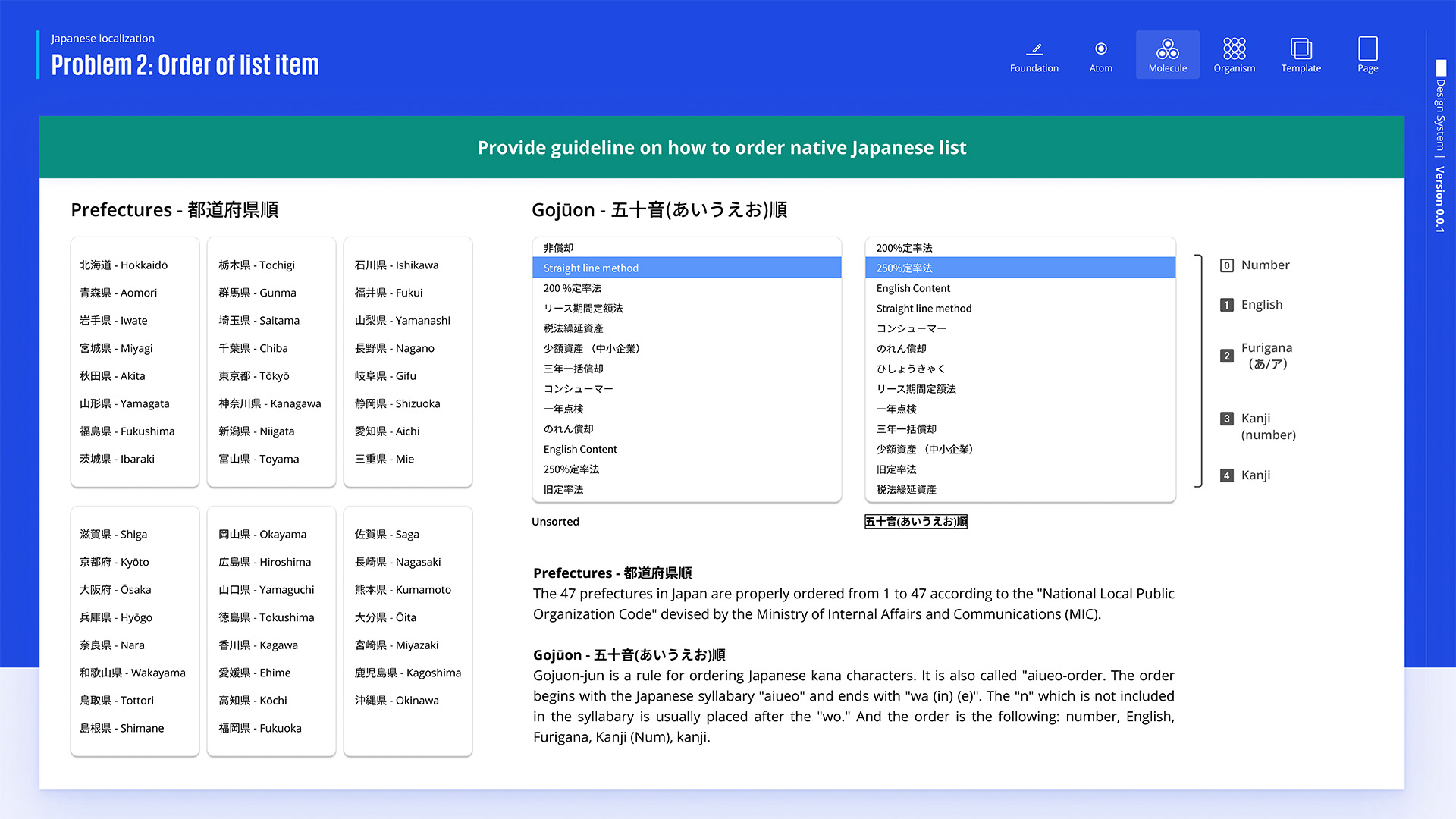Click '沖縄県 - Okinawa' prefecture entry
This screenshot has height=819, width=1456.
pos(397,700)
